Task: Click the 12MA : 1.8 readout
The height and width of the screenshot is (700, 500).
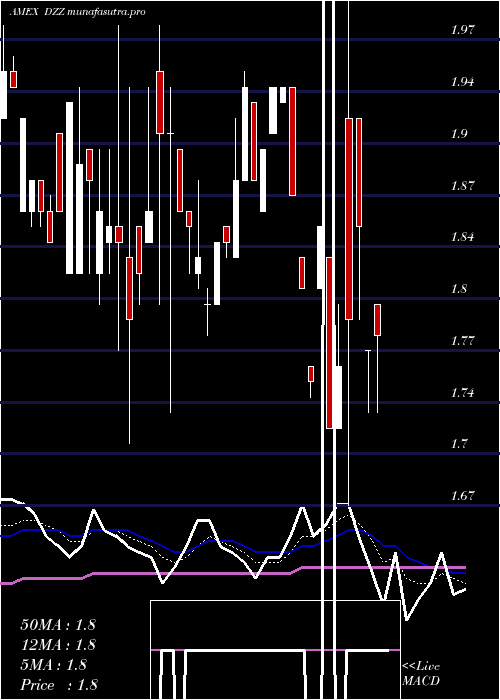Action: pos(58,645)
